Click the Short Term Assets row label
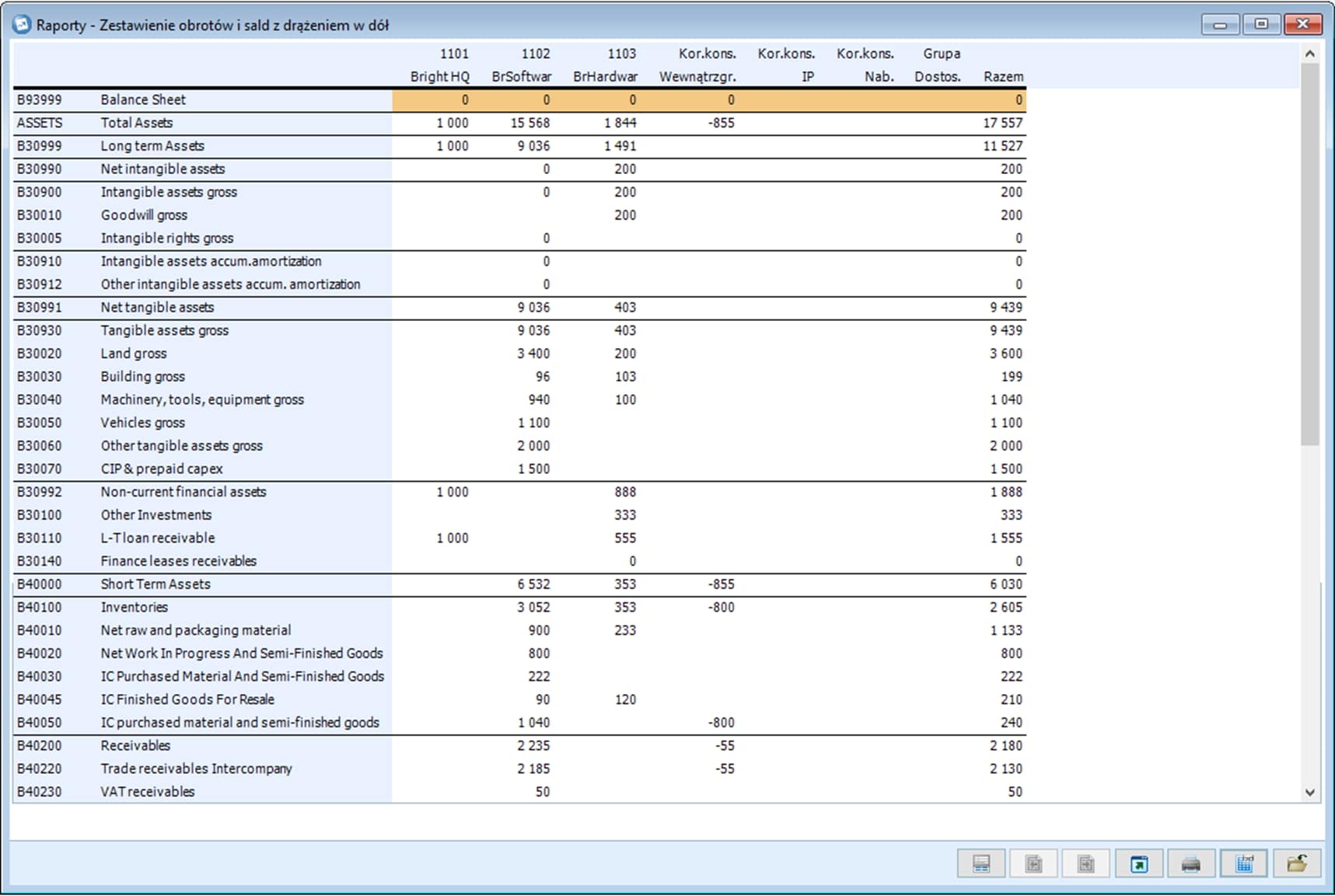The height and width of the screenshot is (896, 1335). tap(156, 584)
